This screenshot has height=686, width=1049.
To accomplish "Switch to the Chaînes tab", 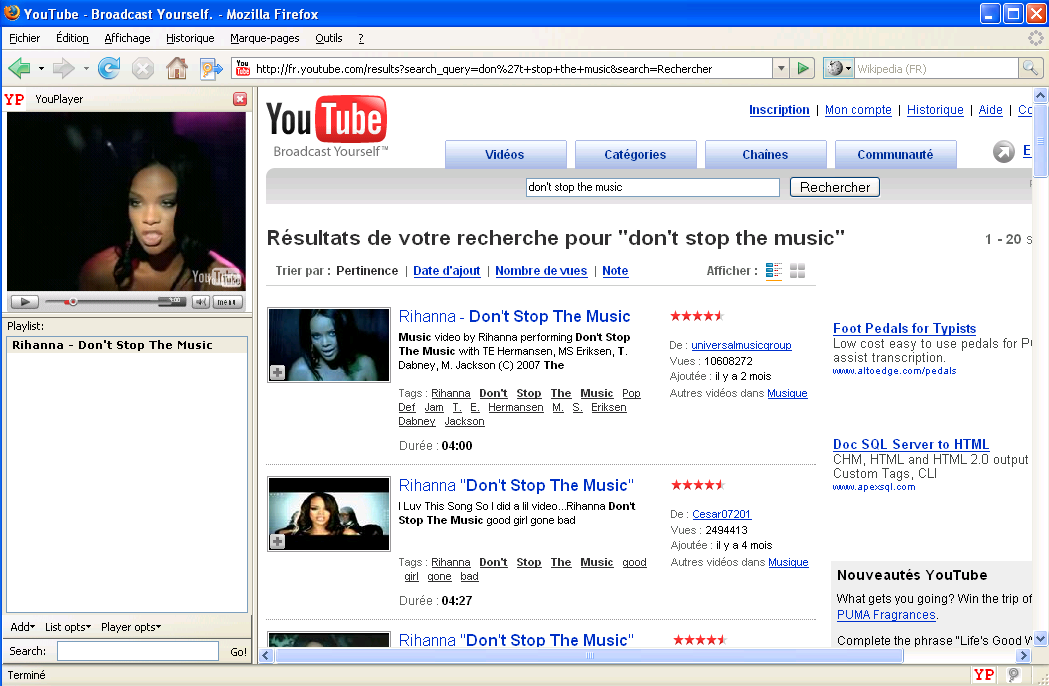I will pyautogui.click(x=765, y=155).
